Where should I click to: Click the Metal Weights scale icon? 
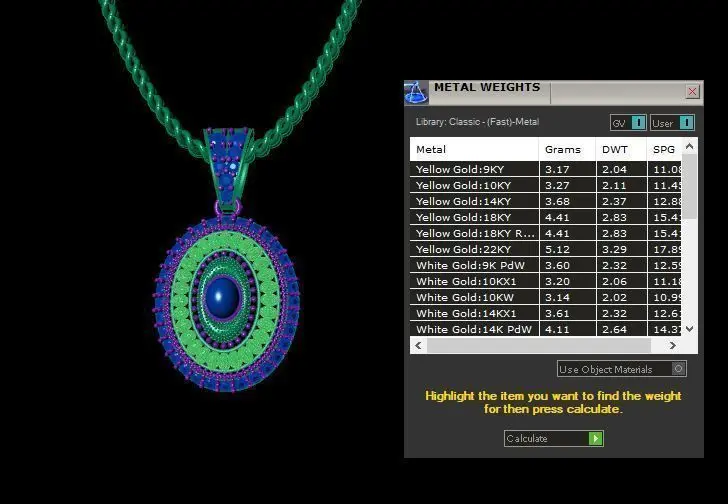click(x=416, y=92)
